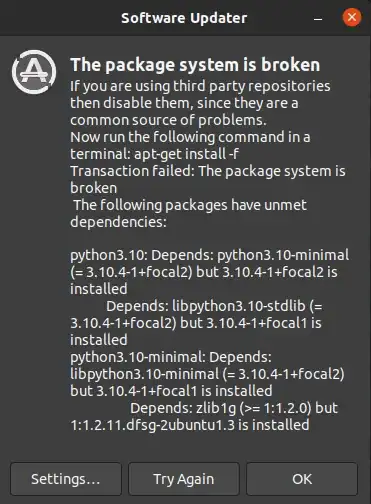Image resolution: width=371 pixels, height=504 pixels.
Task: Confirm the error with OK
Action: (x=302, y=479)
